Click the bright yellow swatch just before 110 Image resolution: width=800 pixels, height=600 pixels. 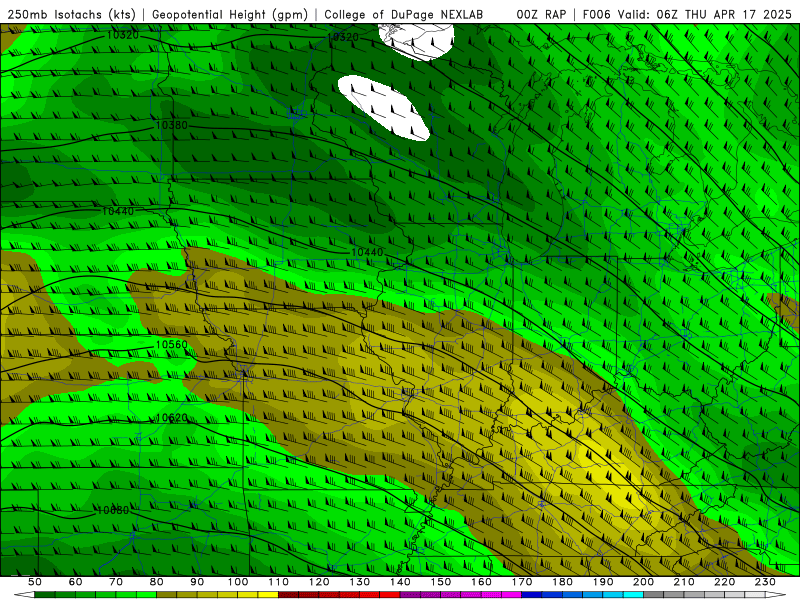[x=268, y=594]
